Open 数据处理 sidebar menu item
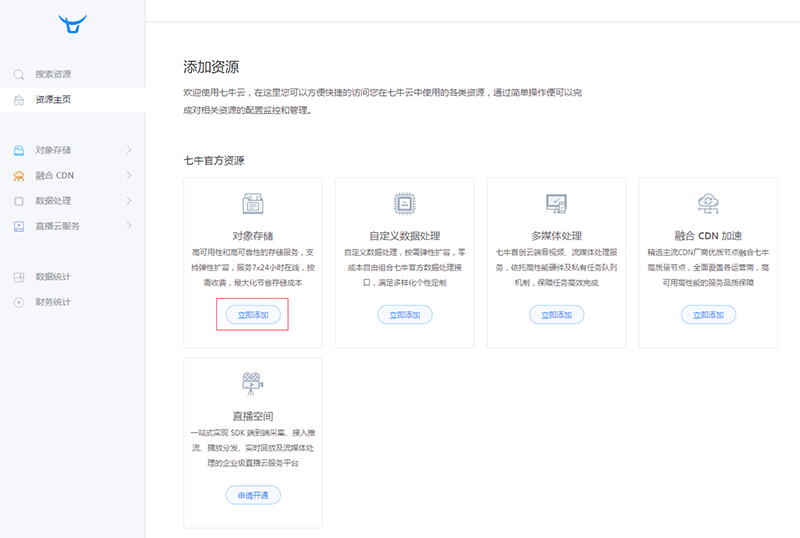The height and width of the screenshot is (538, 800). 72,201
